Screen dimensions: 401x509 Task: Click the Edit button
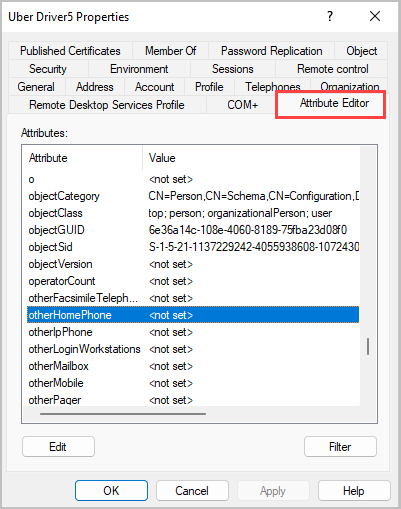58,447
